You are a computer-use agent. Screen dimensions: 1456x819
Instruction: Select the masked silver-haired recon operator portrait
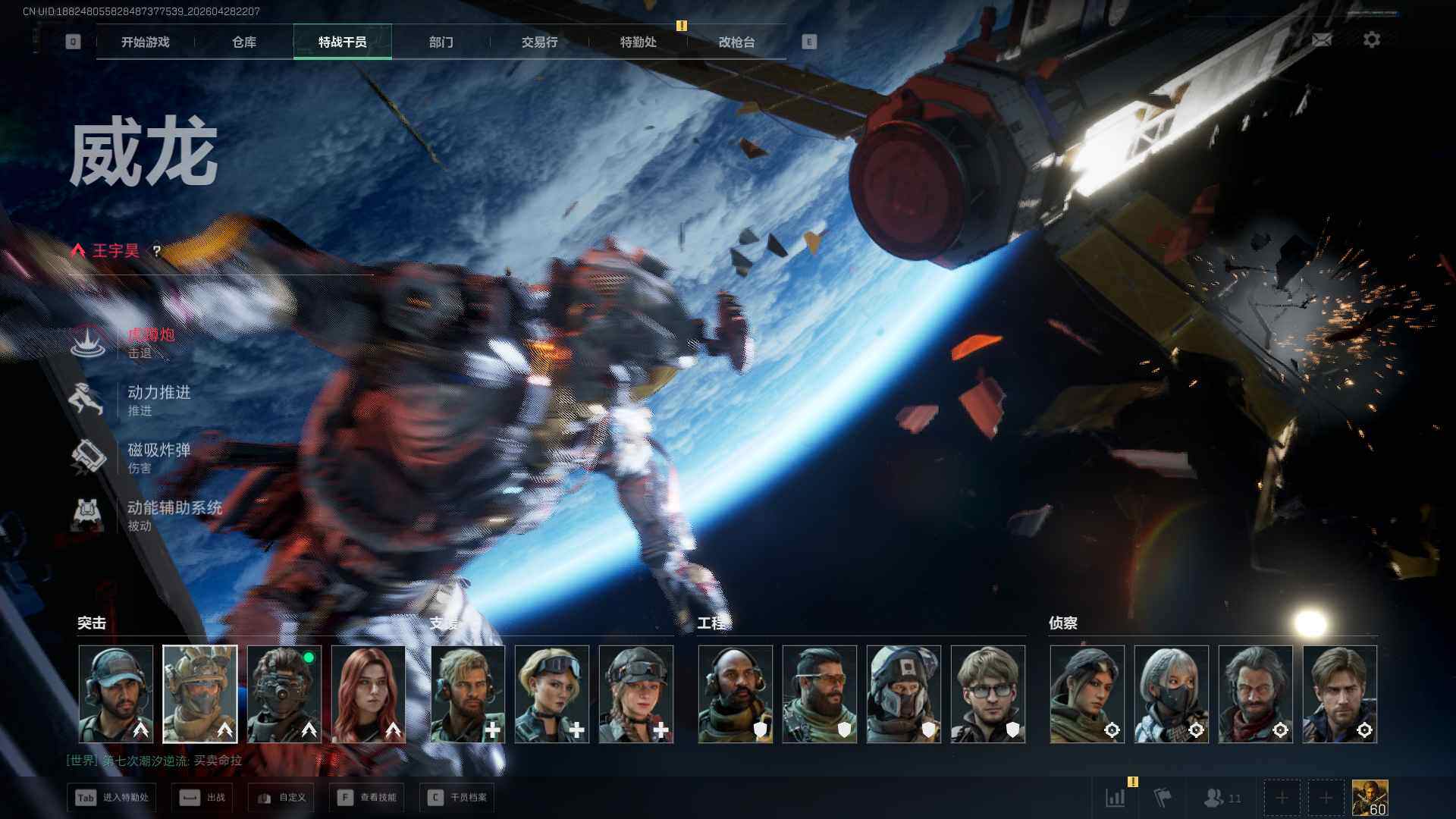[1171, 694]
